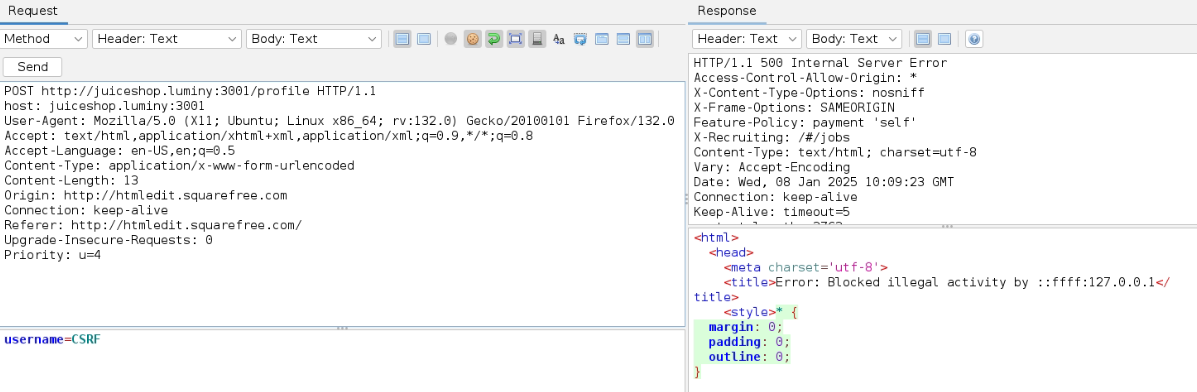1197x392 pixels.
Task: Click the 'Vary: Accept-Encoding' response header
Action: pos(772,167)
